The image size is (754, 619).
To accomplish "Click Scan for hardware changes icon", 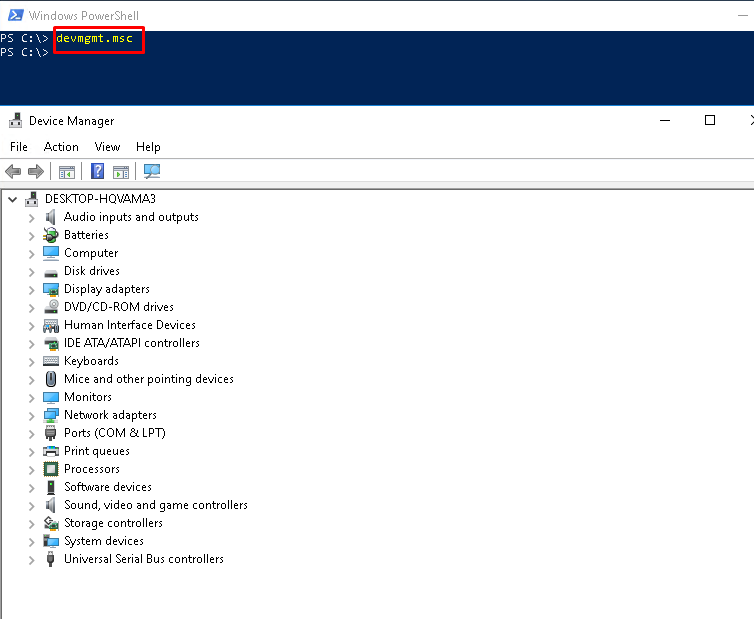I will click(x=152, y=171).
